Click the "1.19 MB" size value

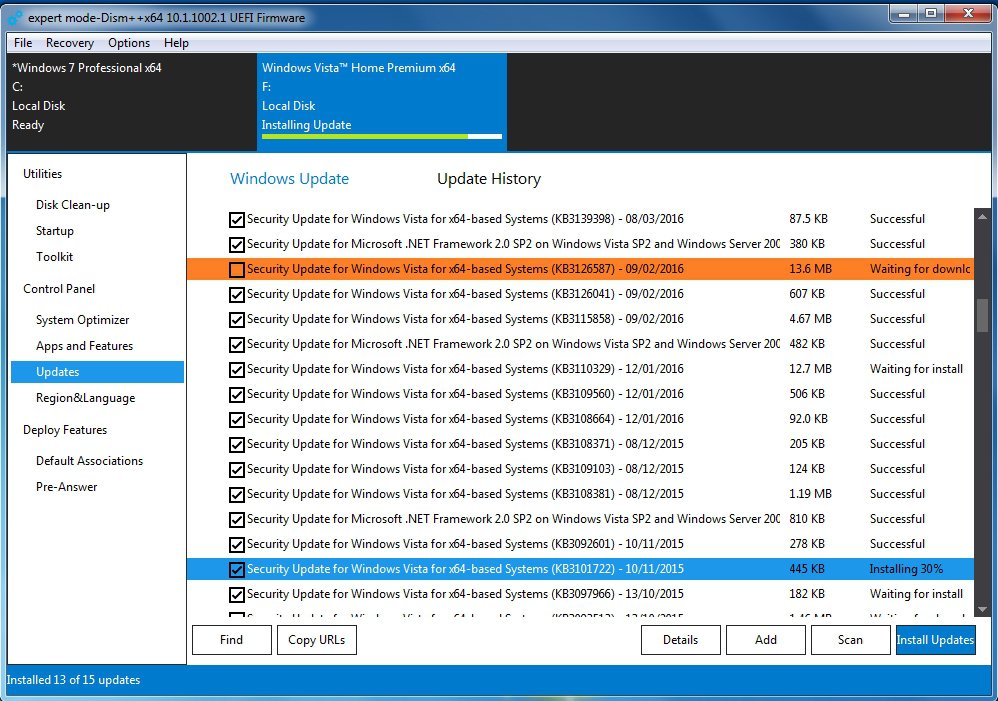(x=810, y=493)
